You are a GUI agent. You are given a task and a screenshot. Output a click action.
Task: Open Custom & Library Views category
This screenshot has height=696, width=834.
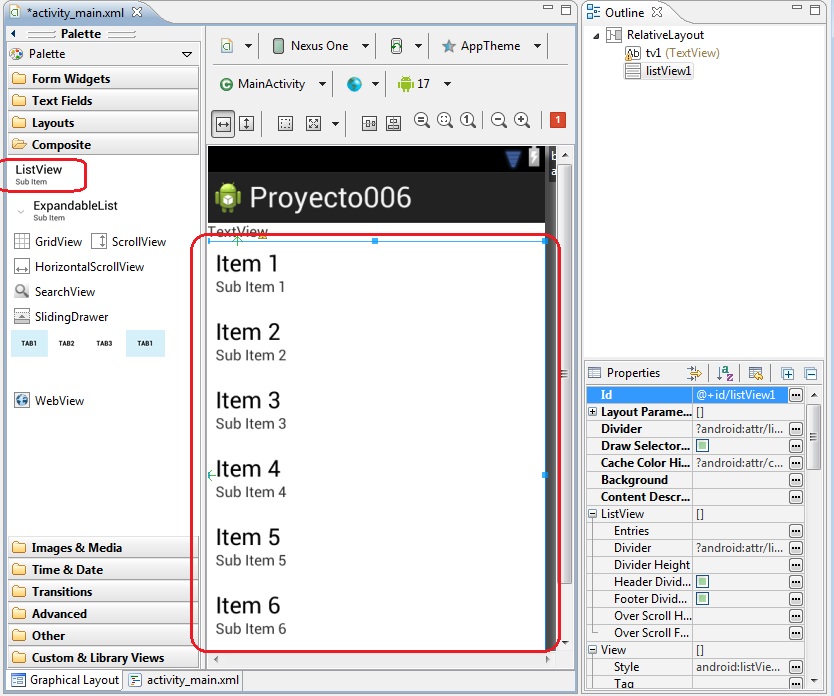[x=103, y=658]
